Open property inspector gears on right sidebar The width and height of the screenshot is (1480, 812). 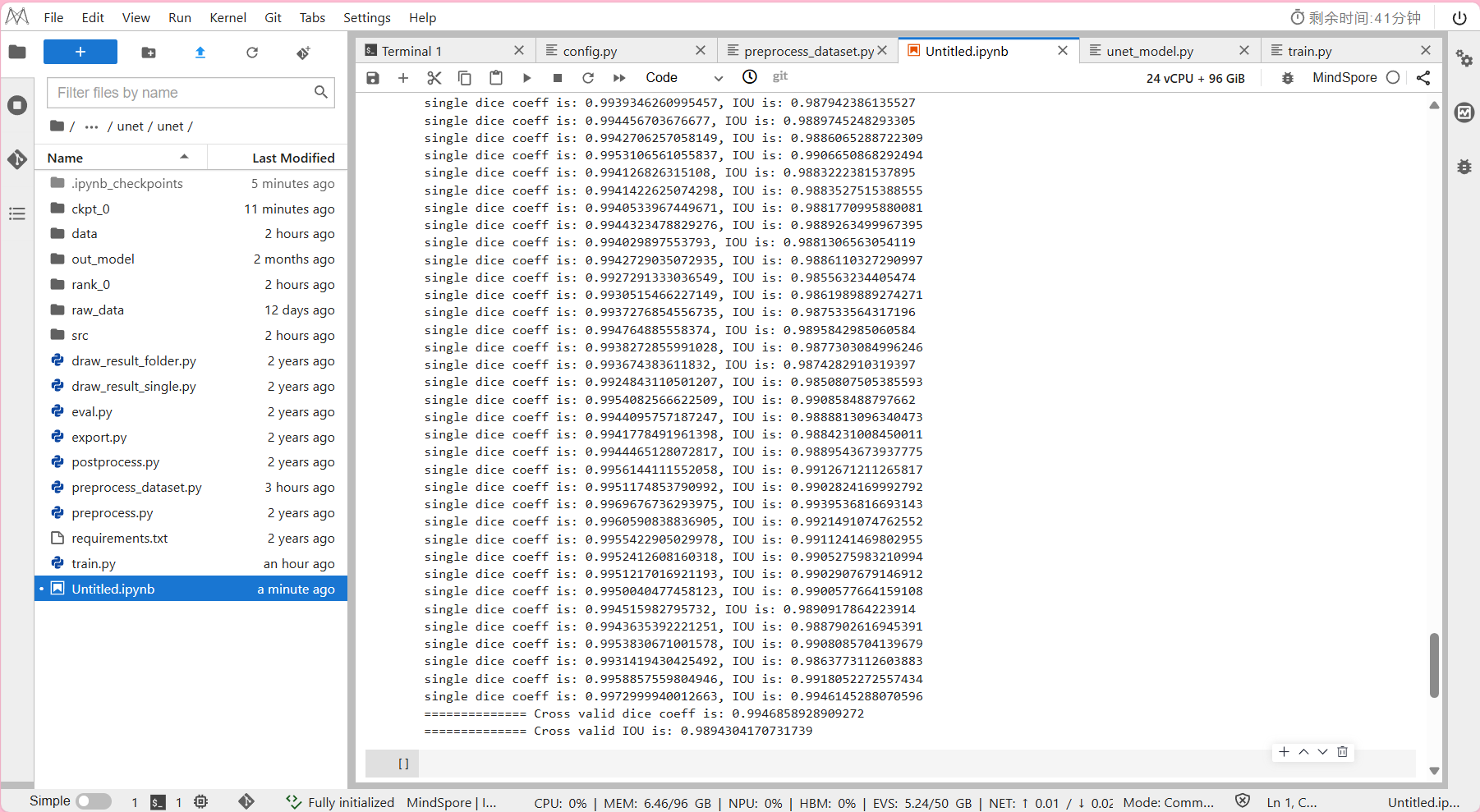click(x=1464, y=58)
